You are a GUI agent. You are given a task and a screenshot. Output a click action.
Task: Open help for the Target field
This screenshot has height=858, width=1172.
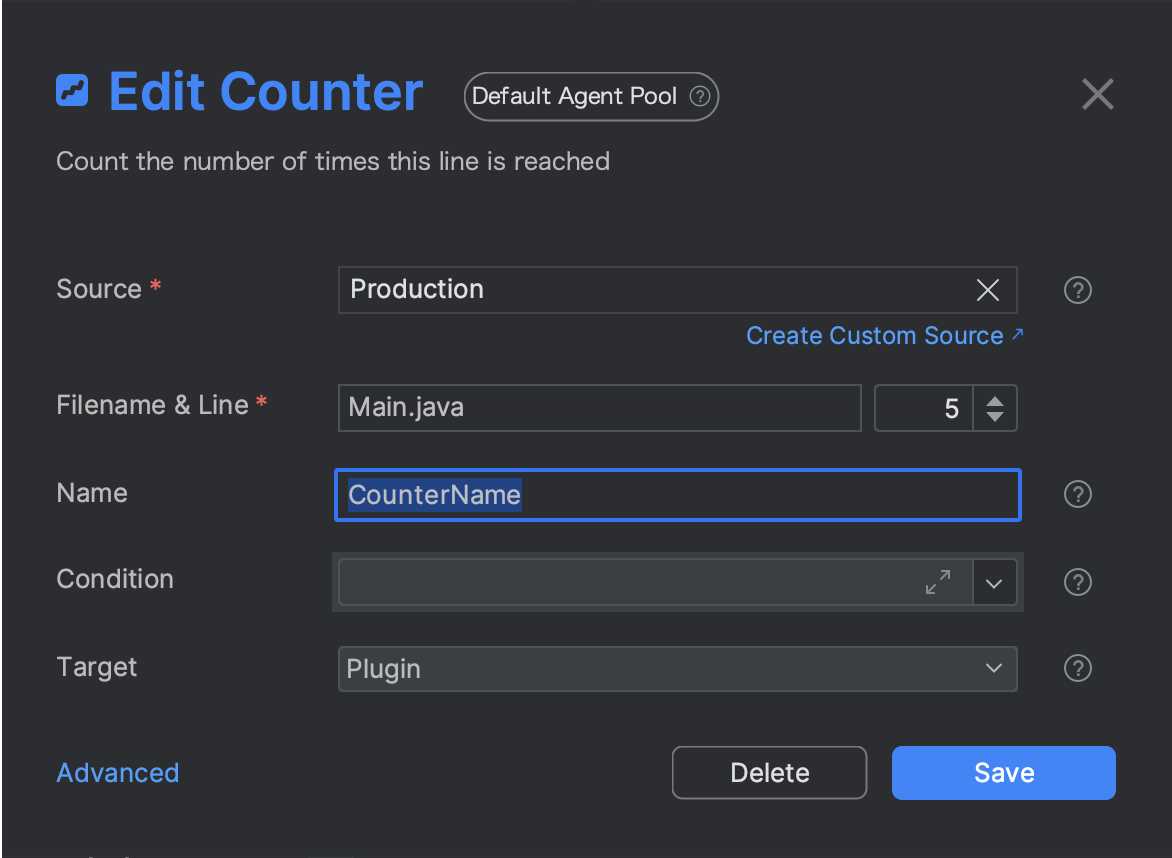[1077, 668]
